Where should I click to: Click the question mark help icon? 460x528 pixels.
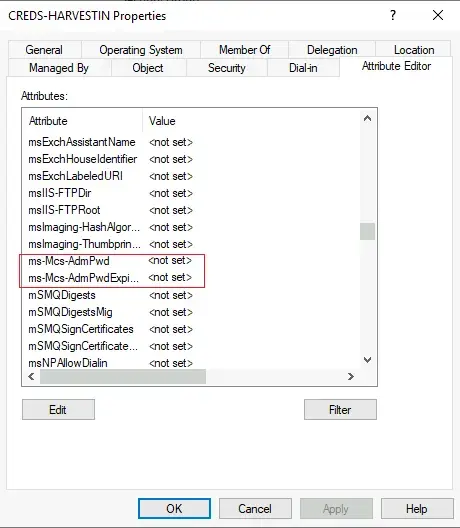click(393, 15)
